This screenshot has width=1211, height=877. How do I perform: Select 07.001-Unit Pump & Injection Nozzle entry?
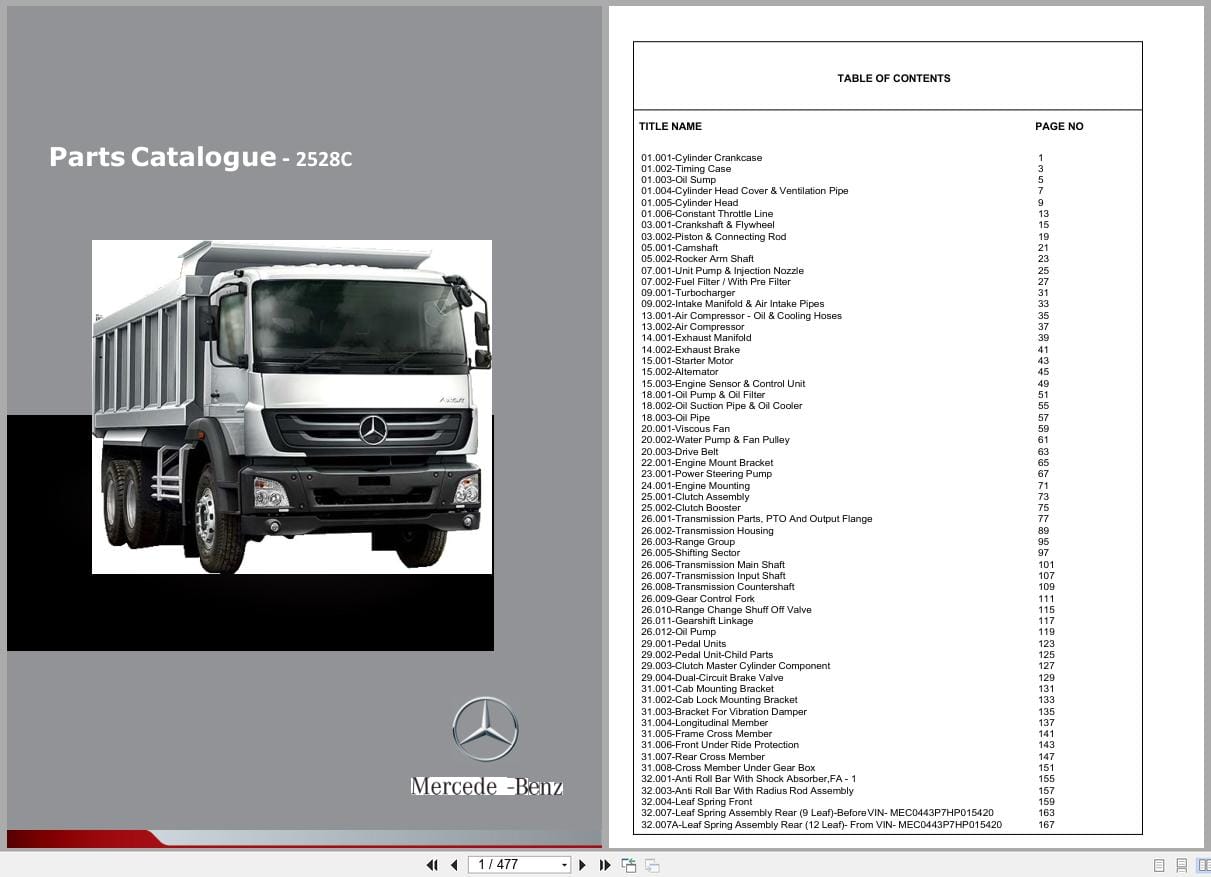pos(722,271)
